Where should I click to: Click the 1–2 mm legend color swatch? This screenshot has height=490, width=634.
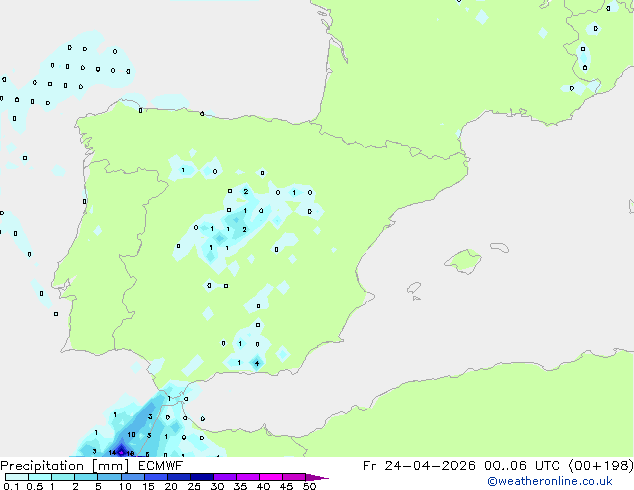[63, 477]
